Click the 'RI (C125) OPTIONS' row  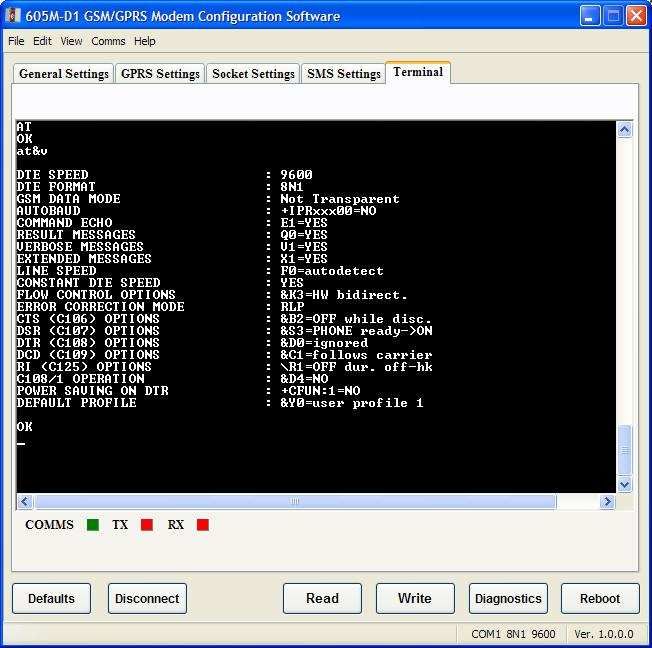pyautogui.click(x=225, y=367)
